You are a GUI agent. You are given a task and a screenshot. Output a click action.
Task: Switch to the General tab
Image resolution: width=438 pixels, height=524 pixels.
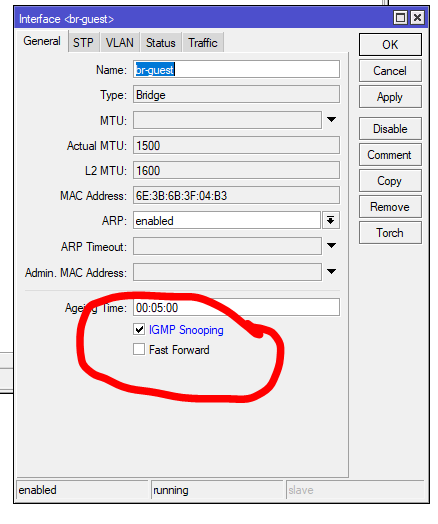(42, 41)
